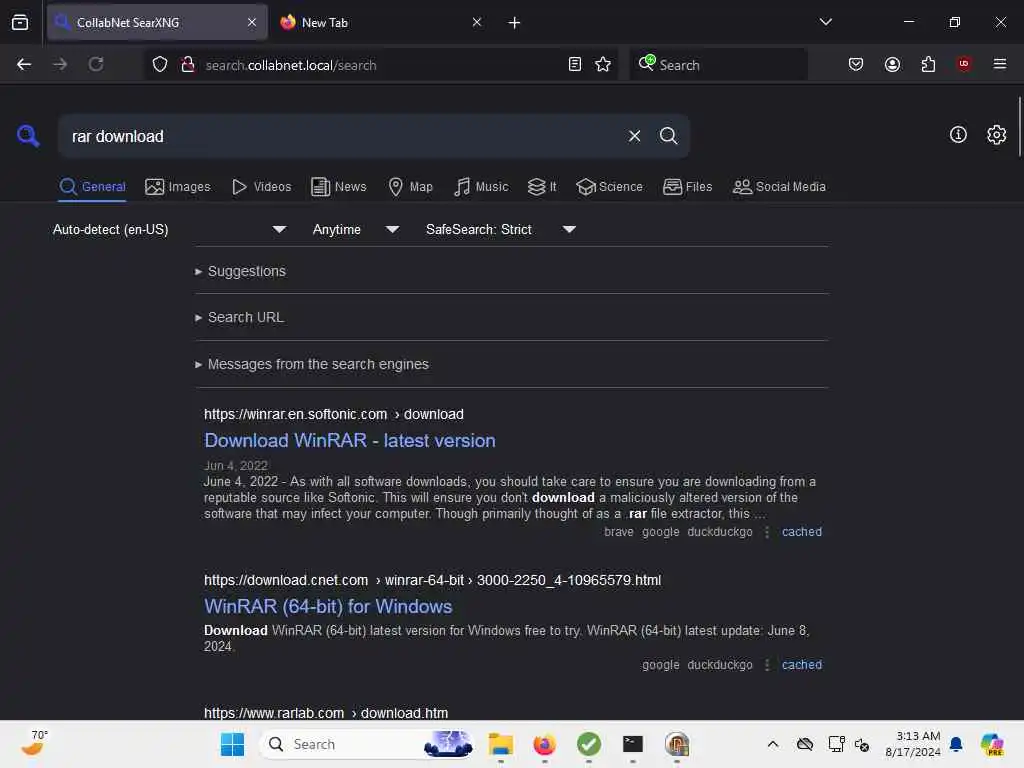Click the winrar.en.softonic.com URL

(334, 414)
